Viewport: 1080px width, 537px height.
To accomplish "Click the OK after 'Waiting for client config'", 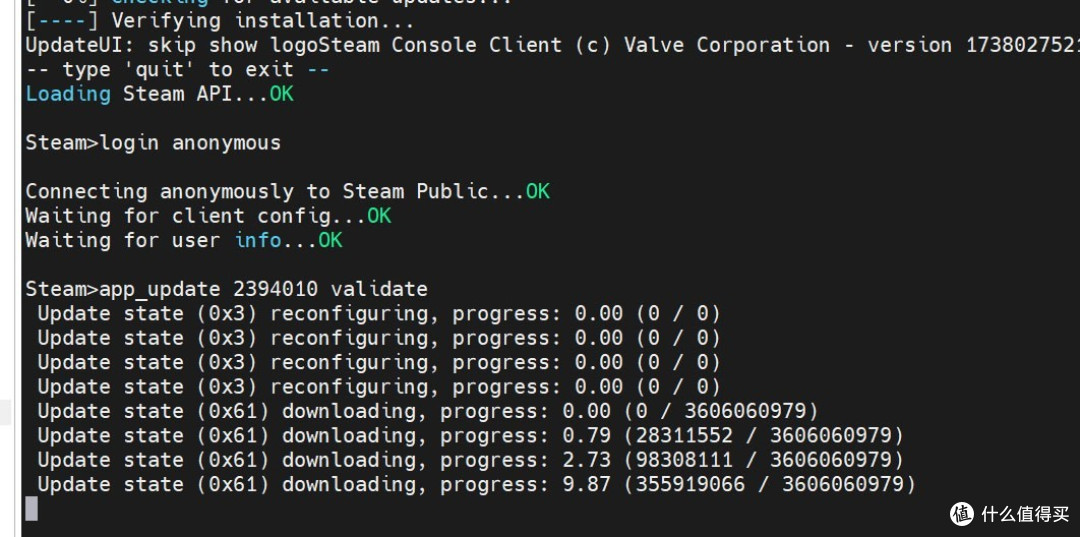I will tap(379, 216).
